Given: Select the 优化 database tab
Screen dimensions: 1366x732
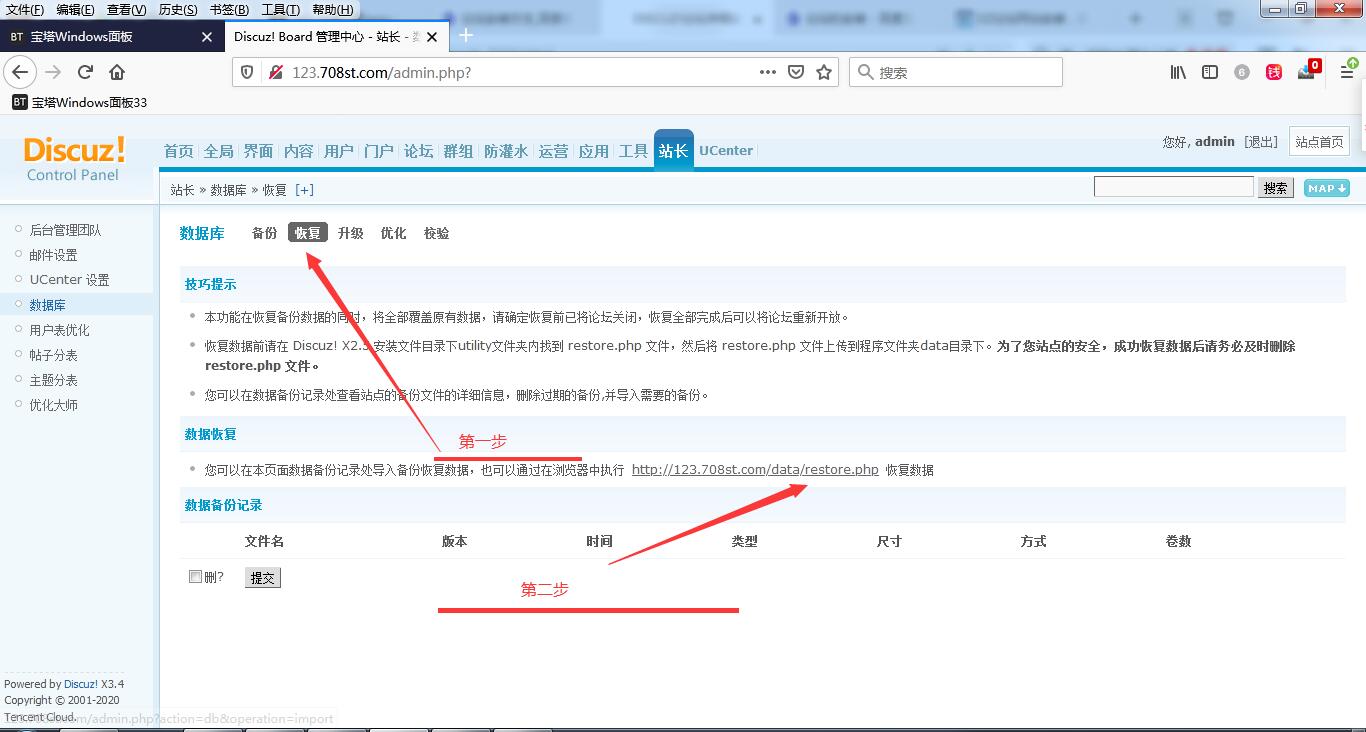Looking at the screenshot, I should click(x=394, y=233).
